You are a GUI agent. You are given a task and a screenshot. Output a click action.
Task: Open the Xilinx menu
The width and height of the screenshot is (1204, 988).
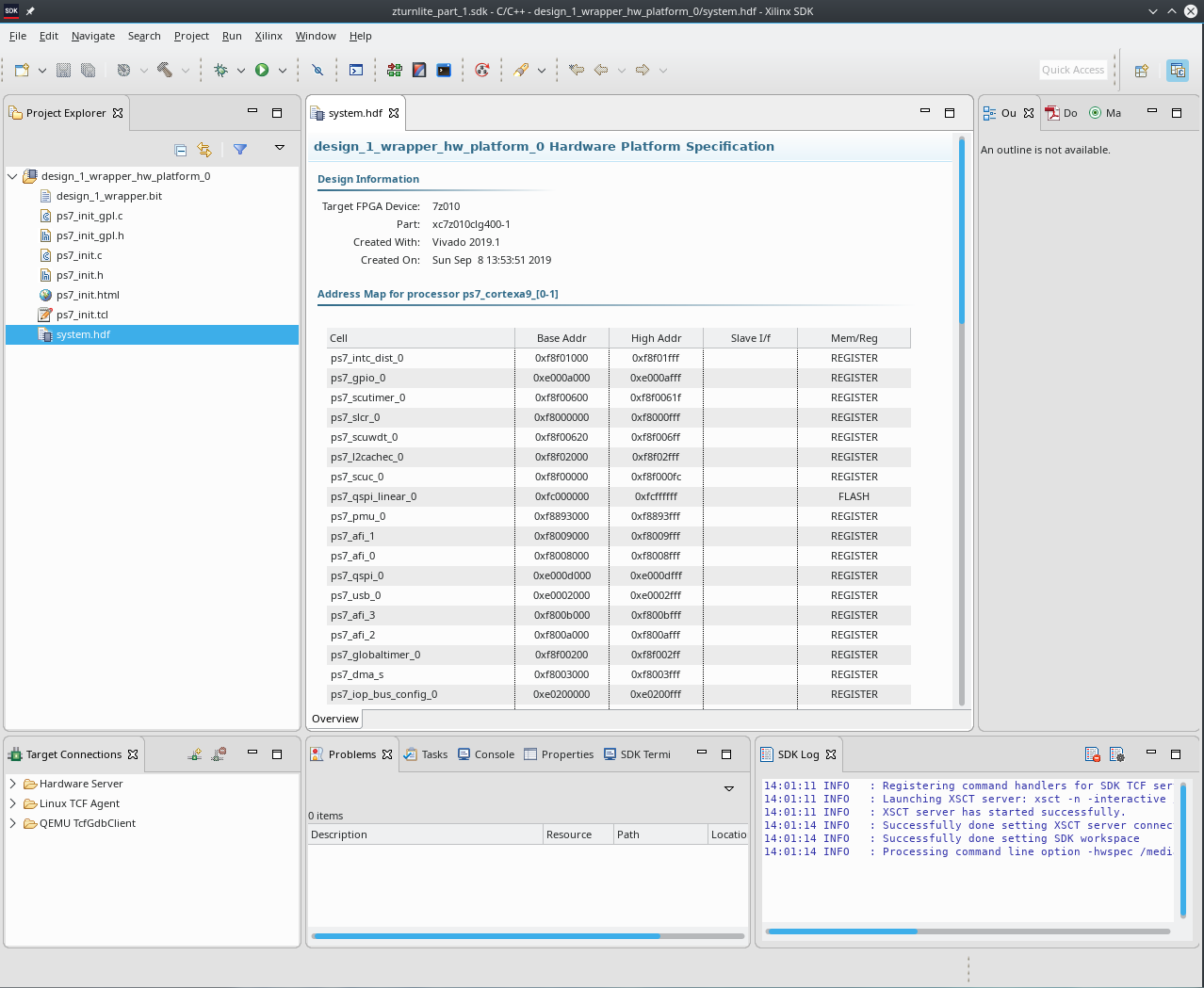(268, 36)
